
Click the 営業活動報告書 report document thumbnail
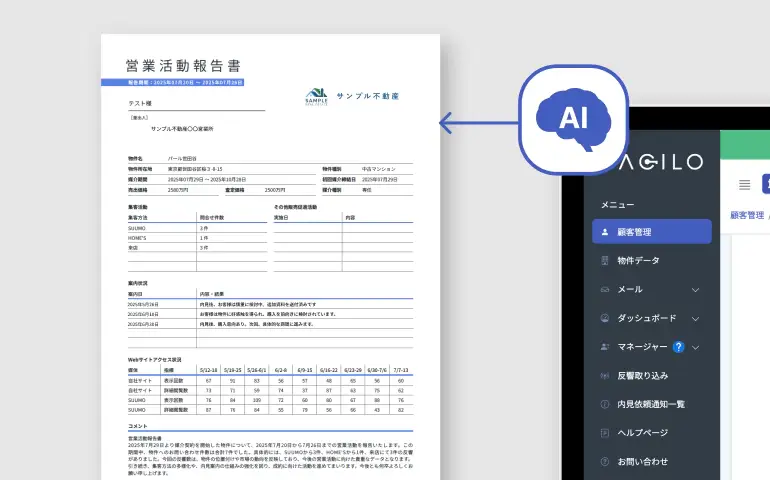[270, 260]
